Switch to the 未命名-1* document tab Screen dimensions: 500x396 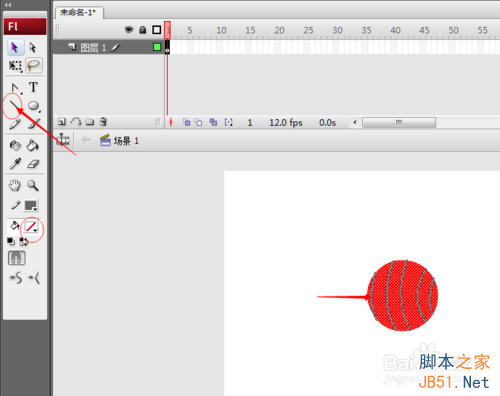tap(78, 13)
